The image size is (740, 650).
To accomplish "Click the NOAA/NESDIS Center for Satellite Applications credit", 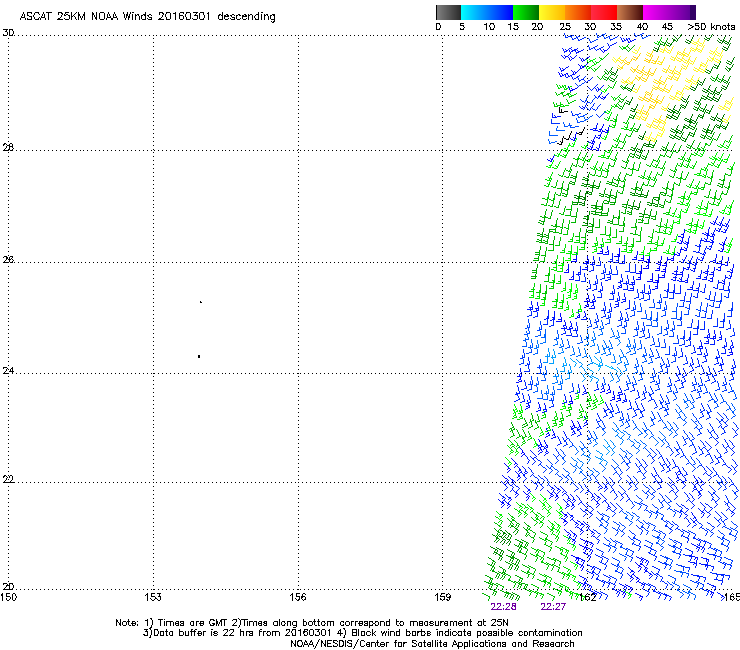I will 432,644.
